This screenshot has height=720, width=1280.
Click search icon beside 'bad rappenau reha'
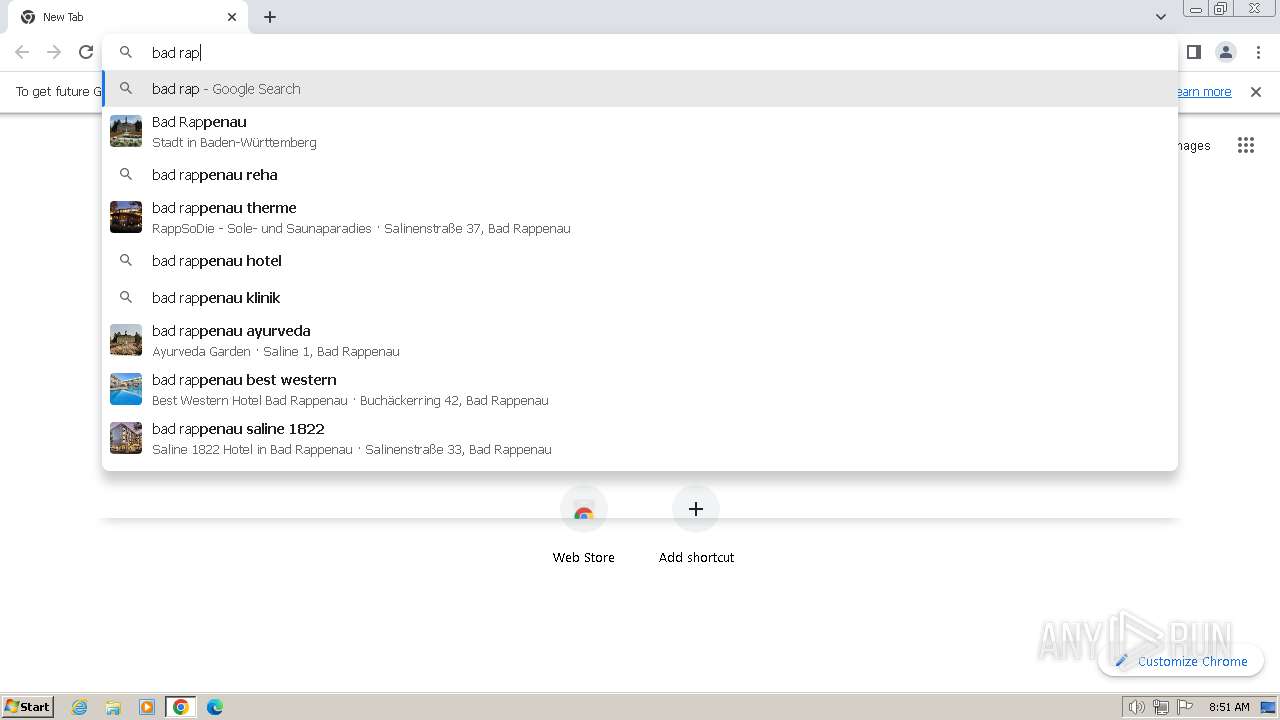tap(126, 175)
